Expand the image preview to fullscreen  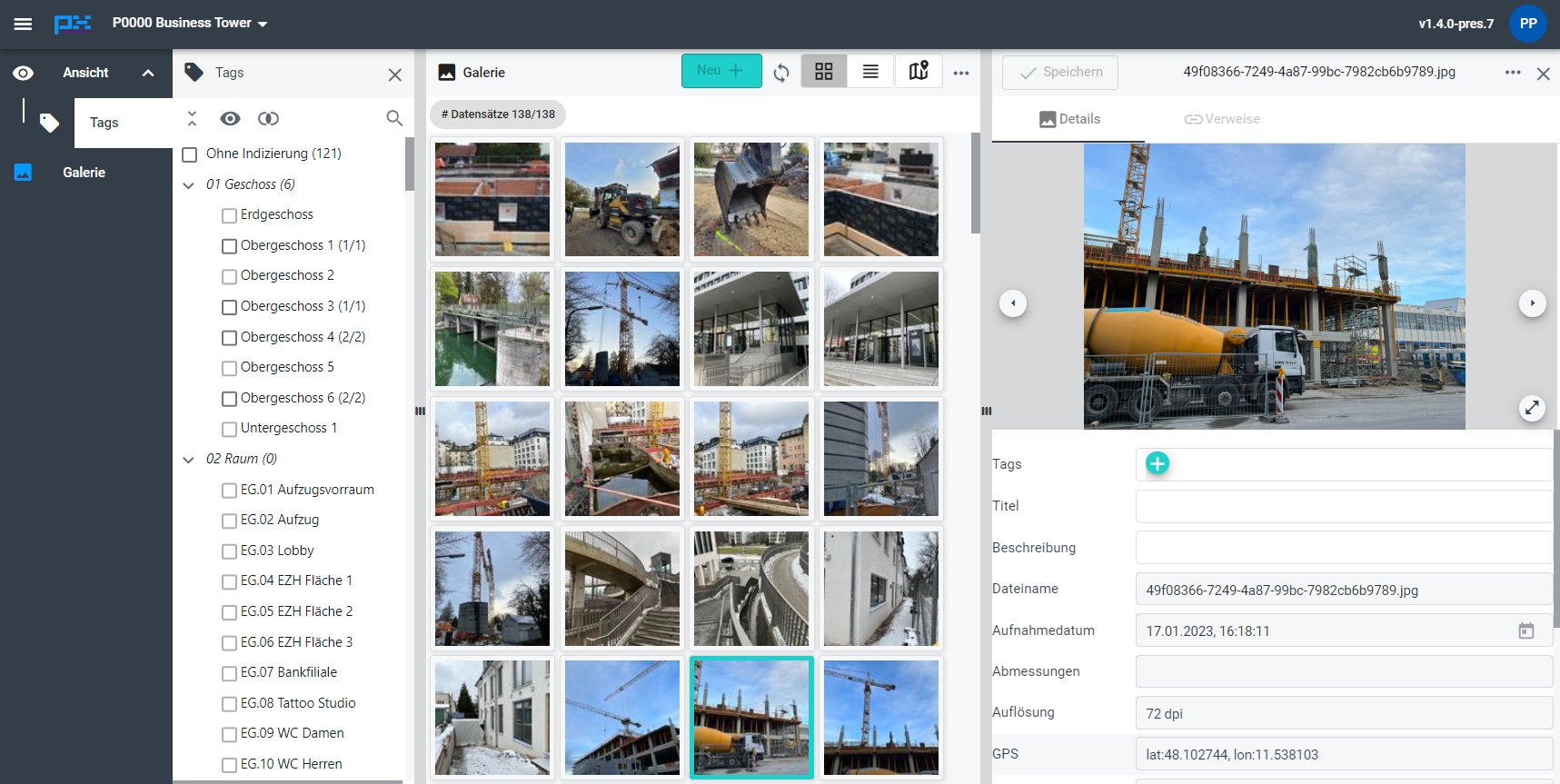tap(1532, 408)
